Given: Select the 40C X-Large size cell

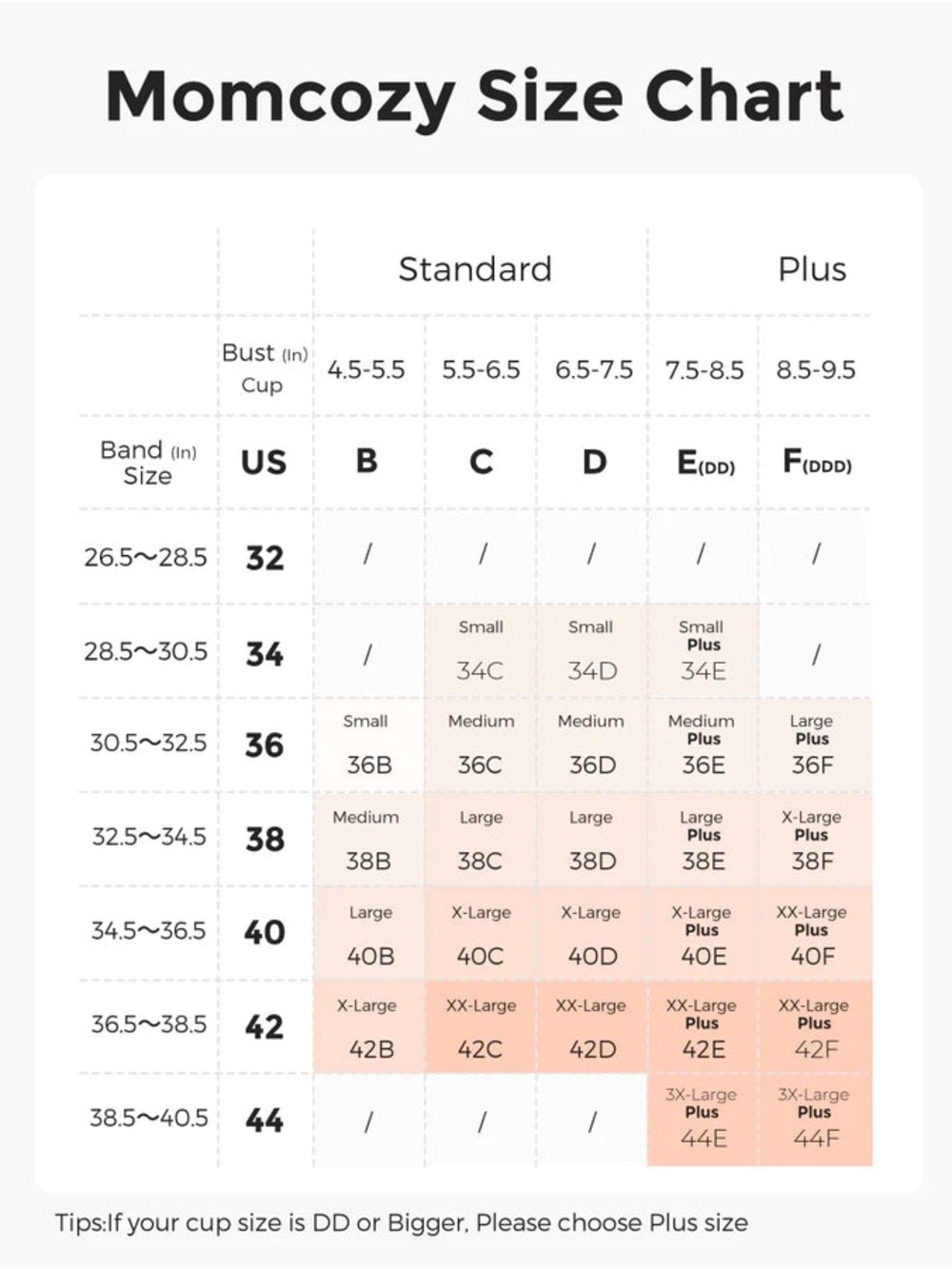Looking at the screenshot, I should 480,933.
